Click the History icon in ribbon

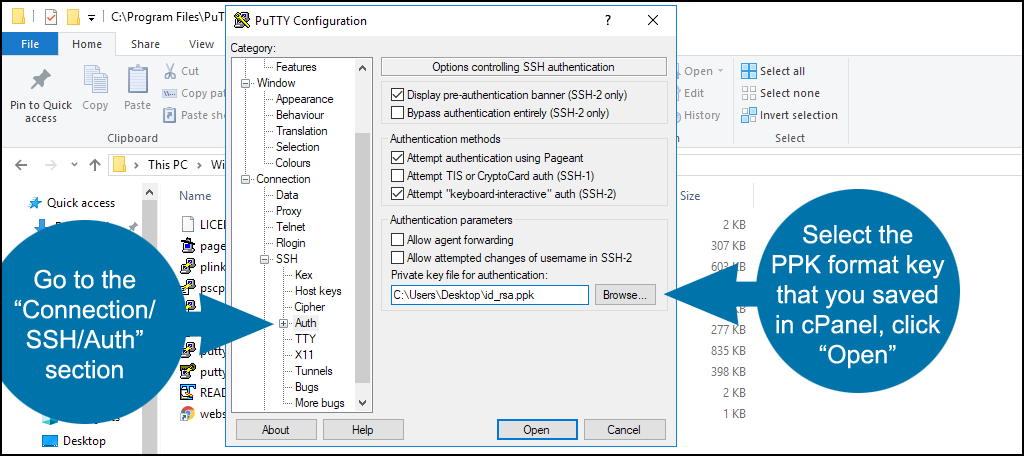[679, 115]
